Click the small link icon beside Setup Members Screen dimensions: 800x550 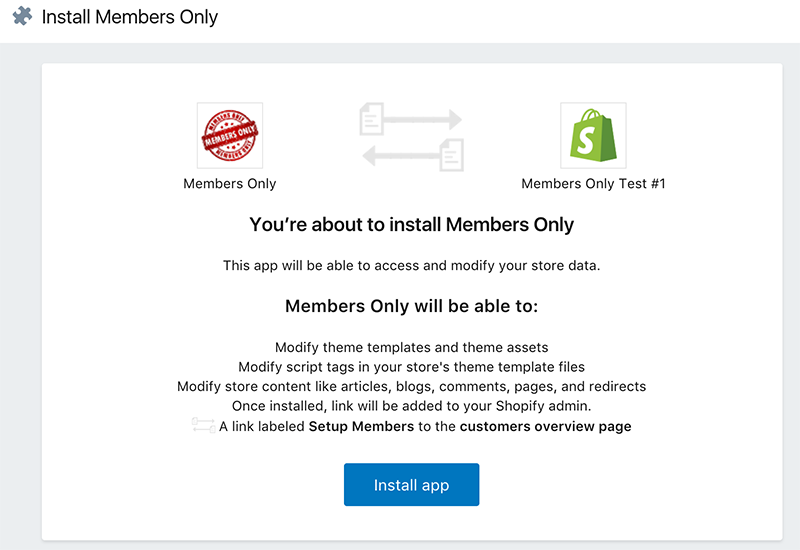tap(204, 425)
